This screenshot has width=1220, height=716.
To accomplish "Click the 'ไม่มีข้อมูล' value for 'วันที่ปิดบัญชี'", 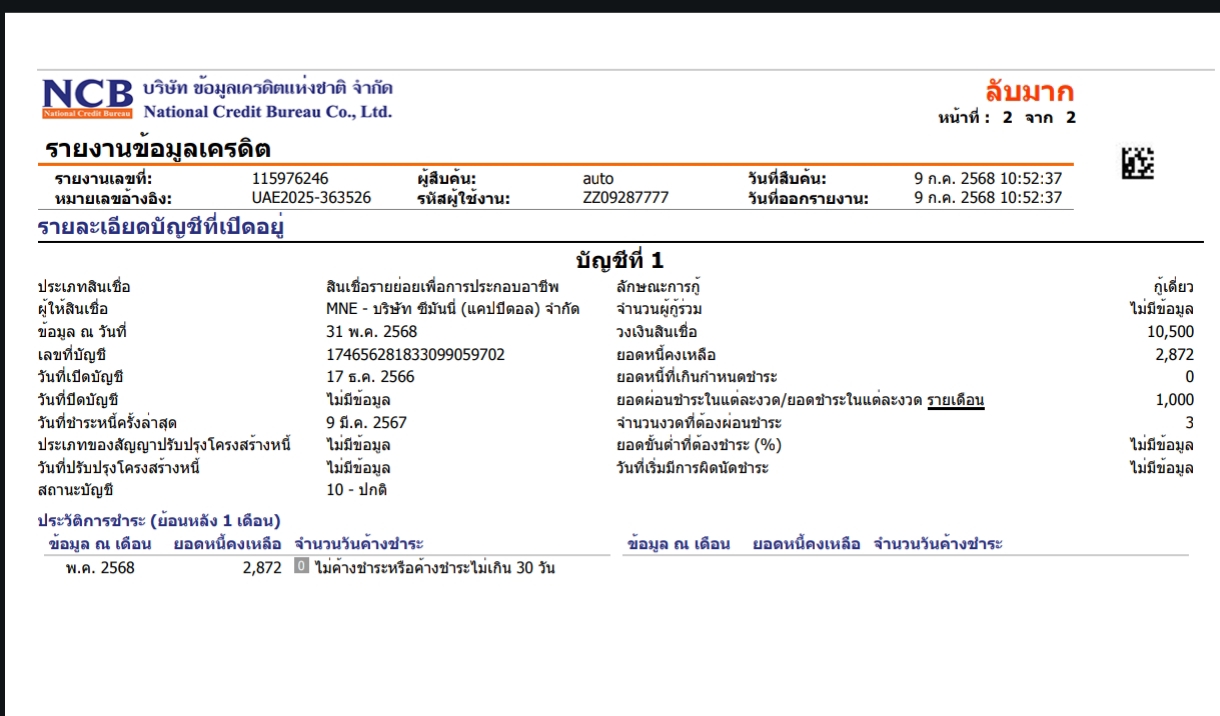I will (x=358, y=400).
